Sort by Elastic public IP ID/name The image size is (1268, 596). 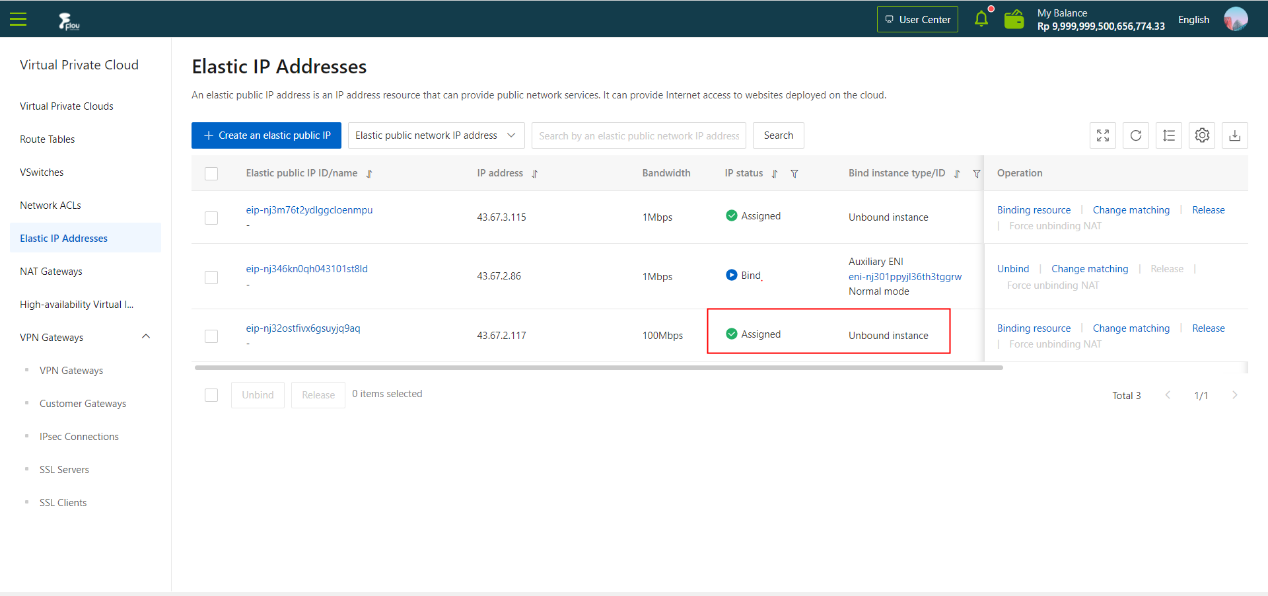pos(369,174)
